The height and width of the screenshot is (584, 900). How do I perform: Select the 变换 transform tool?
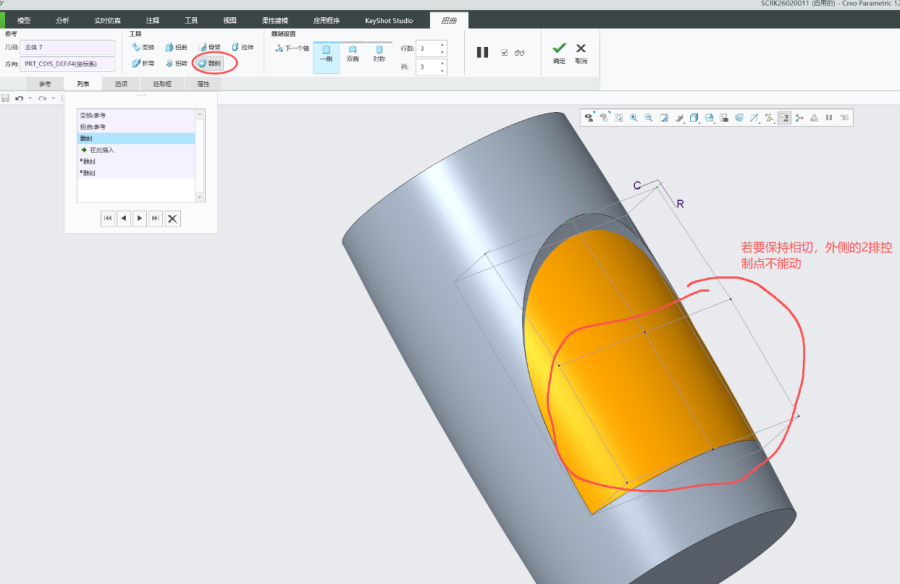(x=143, y=47)
